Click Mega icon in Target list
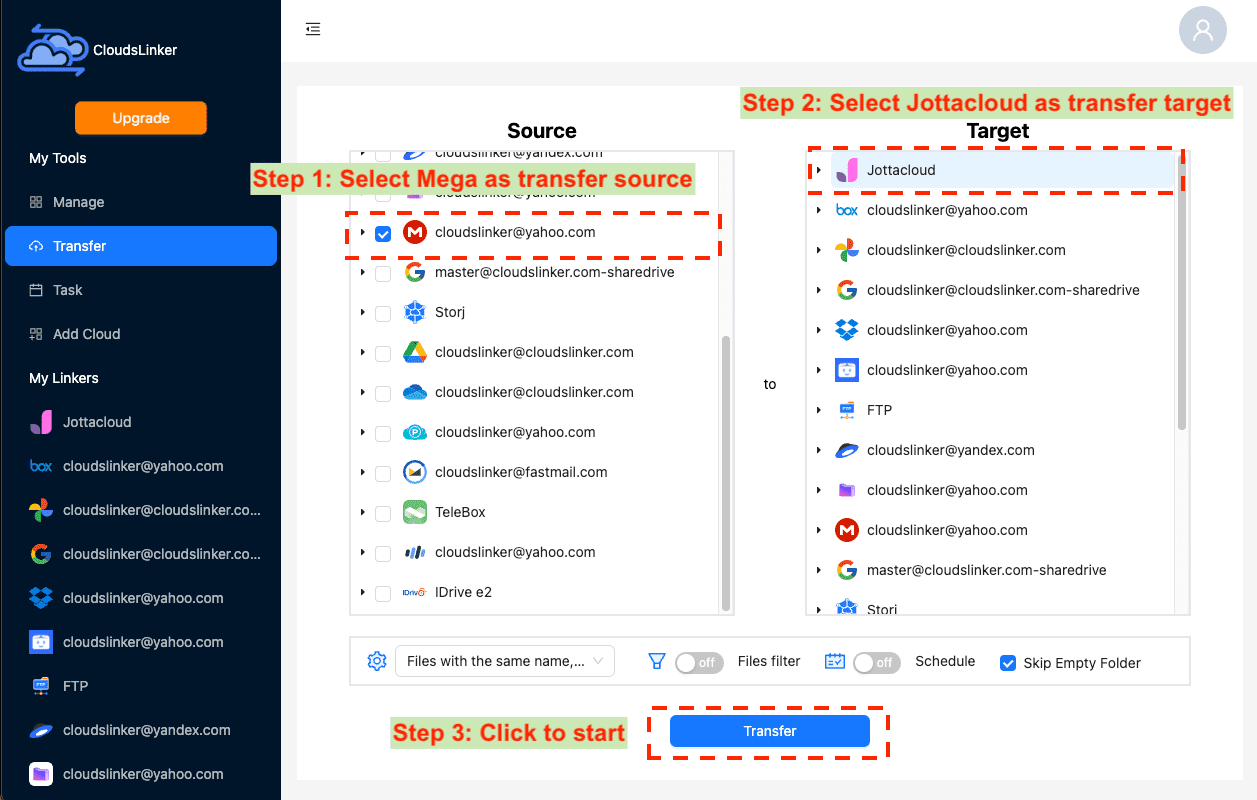1257x800 pixels. point(847,530)
